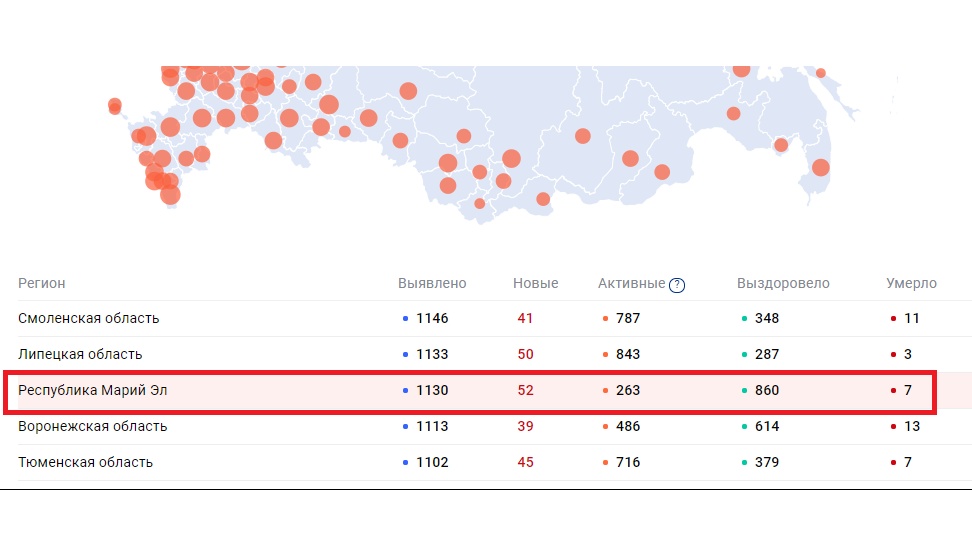Click the Активные column header

(x=631, y=283)
